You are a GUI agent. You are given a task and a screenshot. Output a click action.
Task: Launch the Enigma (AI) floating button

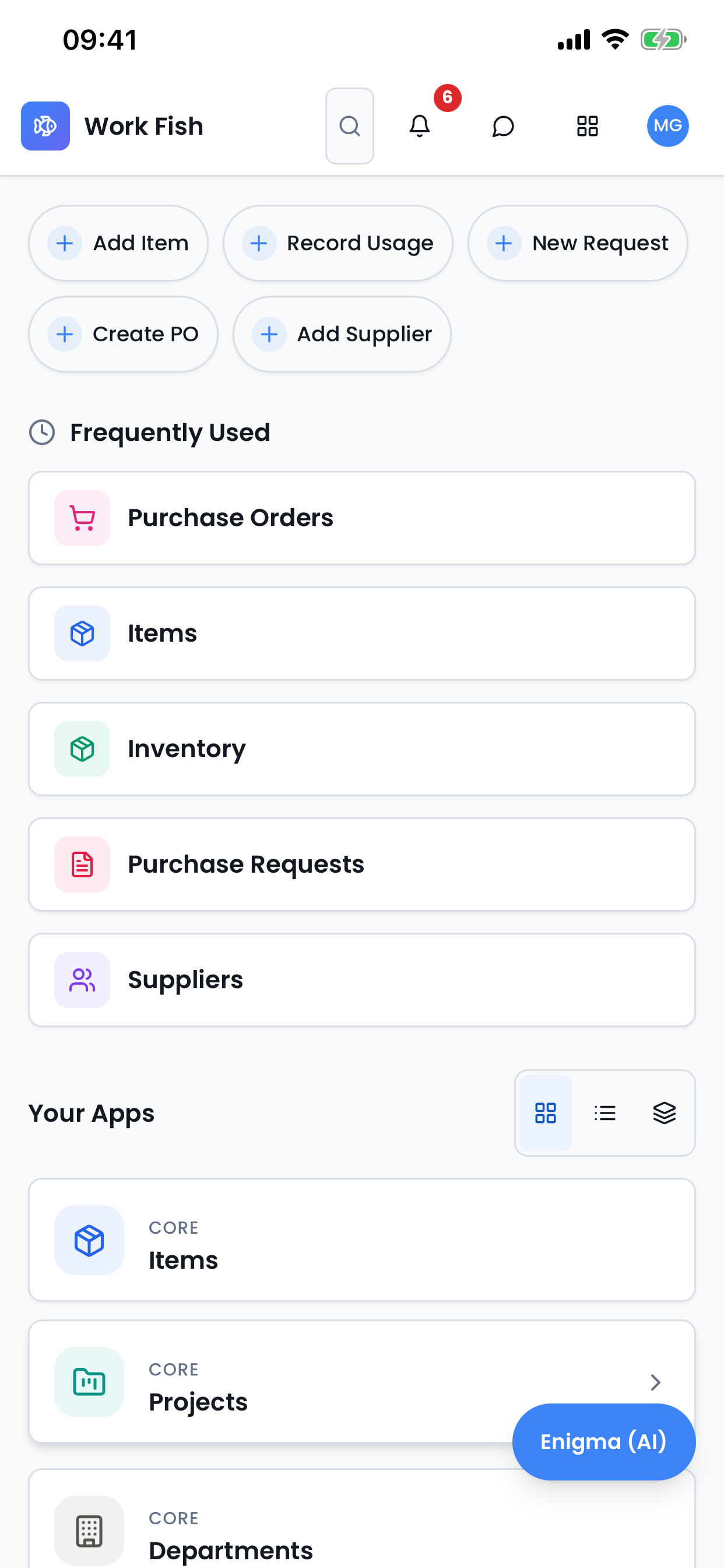click(x=603, y=1441)
